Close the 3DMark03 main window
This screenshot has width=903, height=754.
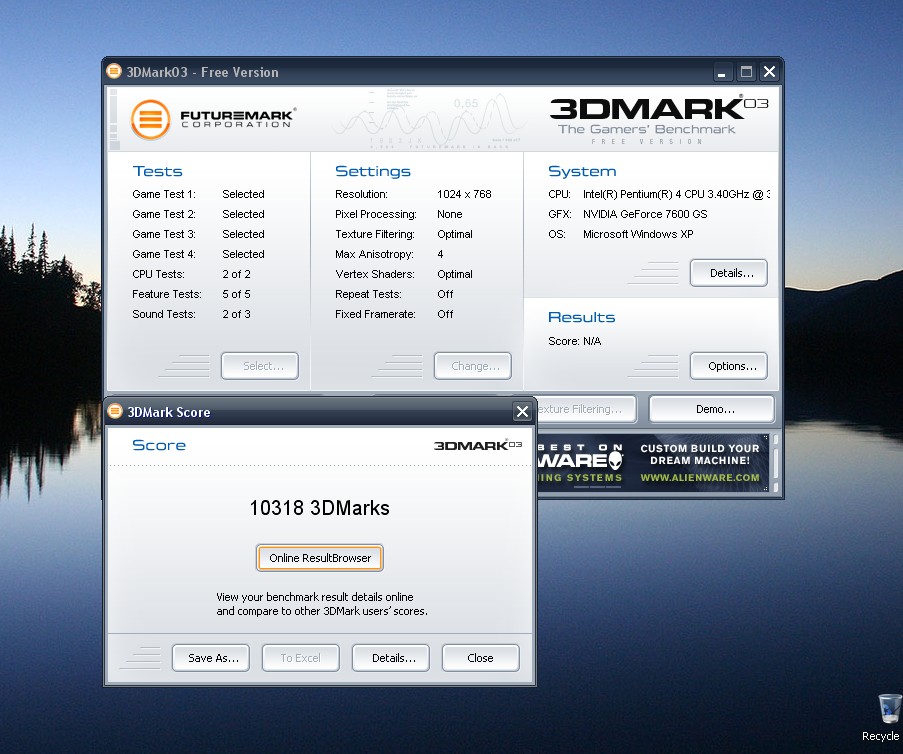[x=769, y=72]
